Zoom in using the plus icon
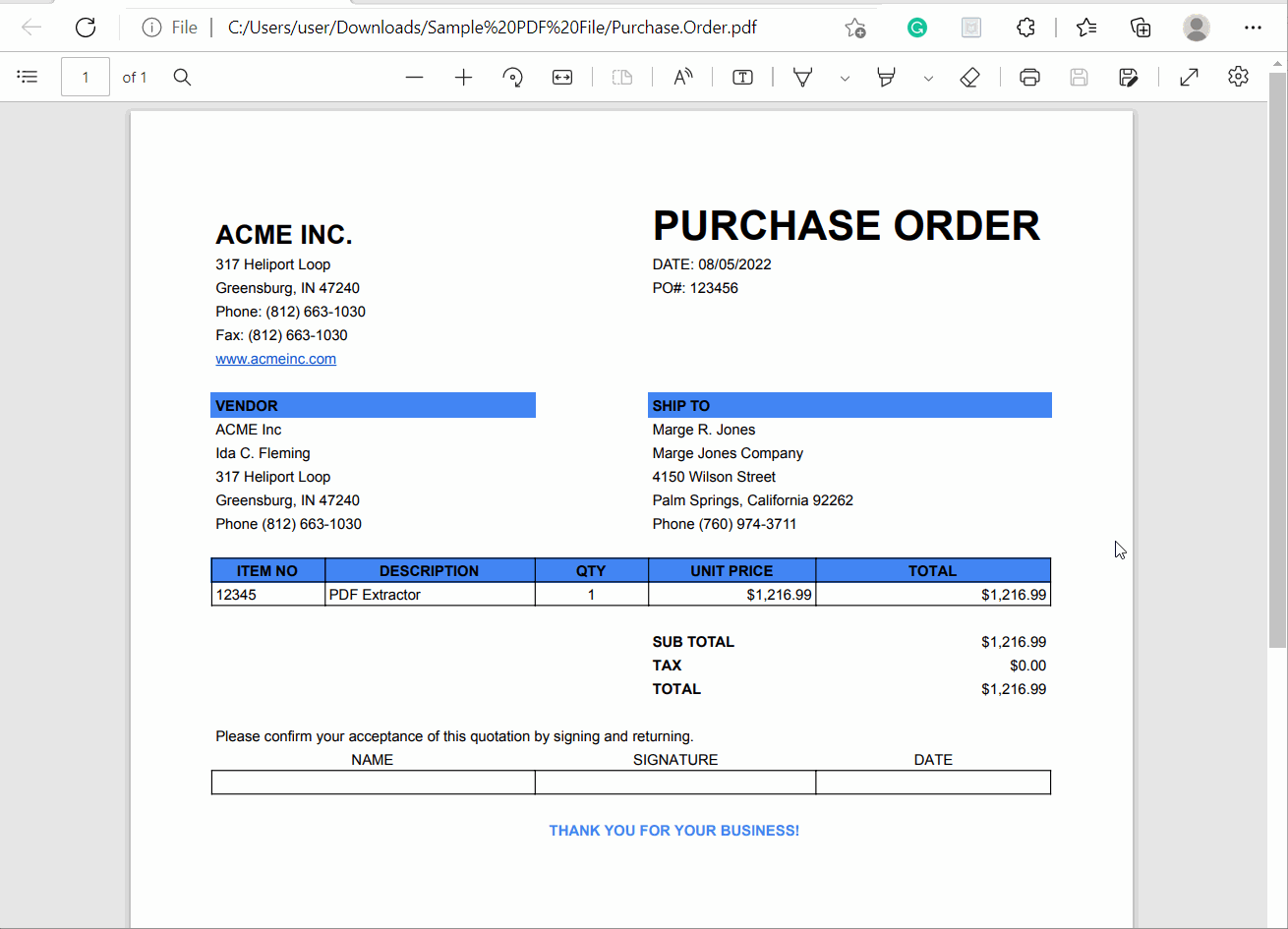The image size is (1288, 929). (464, 77)
